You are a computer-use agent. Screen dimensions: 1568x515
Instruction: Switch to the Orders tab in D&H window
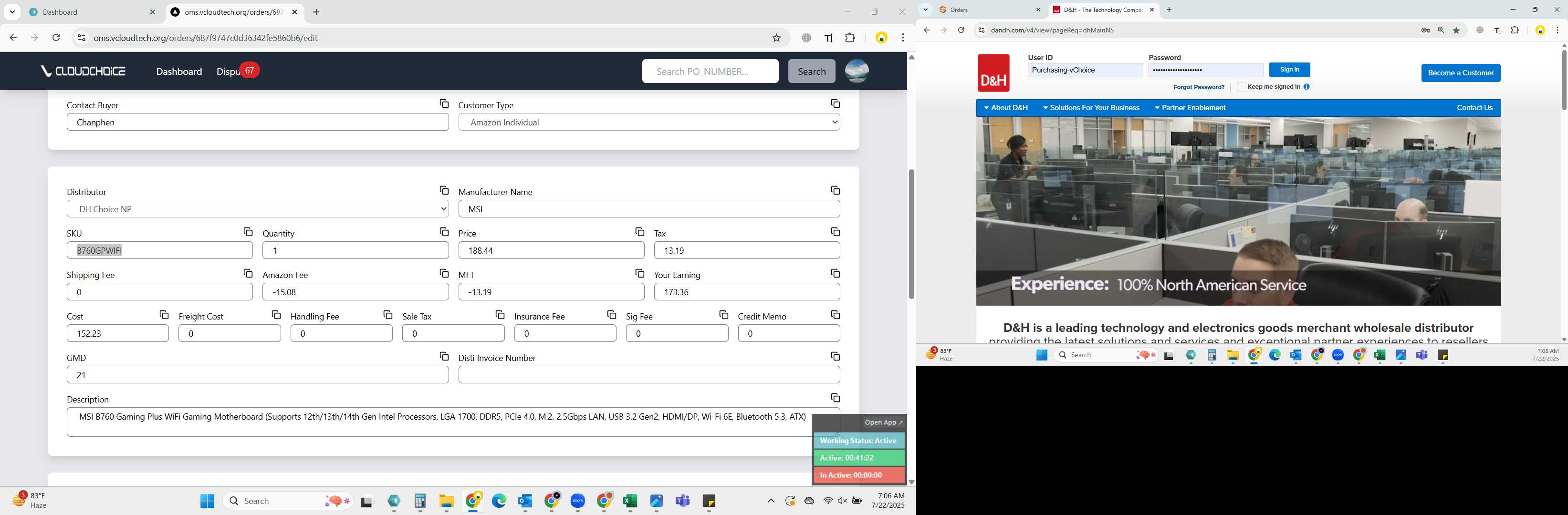pos(990,10)
